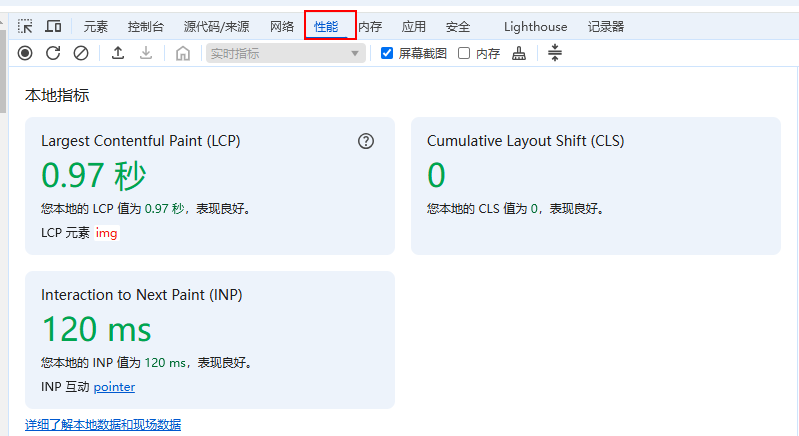Enable the 内存 checkbox
Viewport: 799px width, 436px height.
(x=464, y=54)
